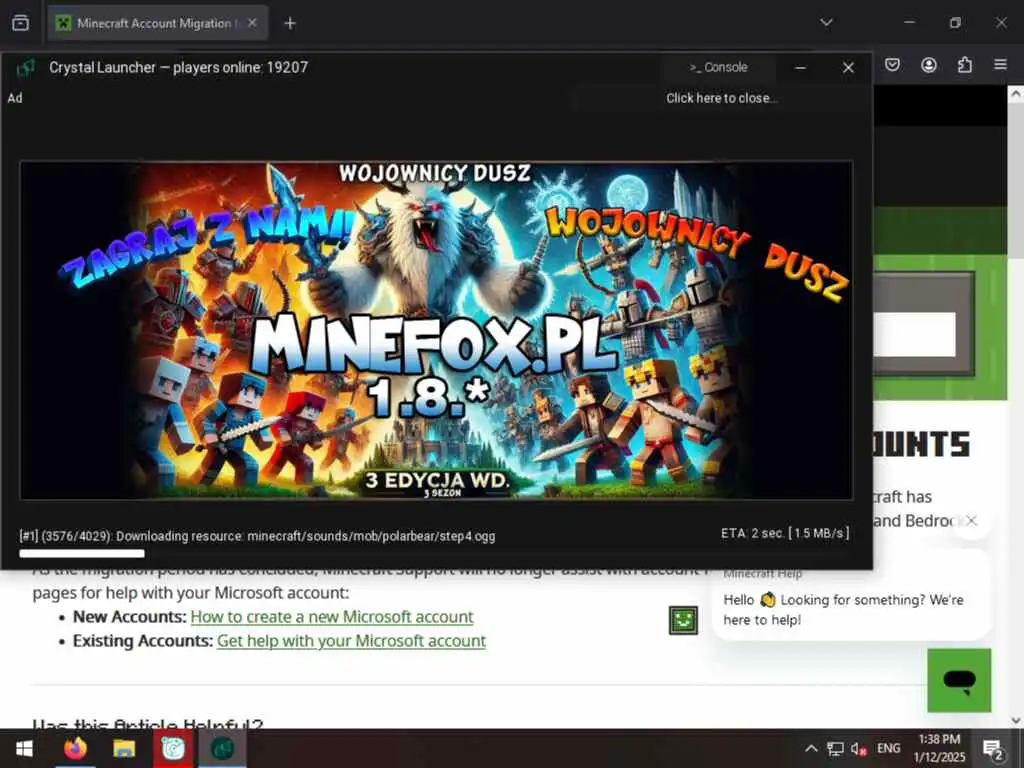Click the ETA 2 sec download speed text
Viewport: 1024px width, 768px height.
click(x=785, y=533)
